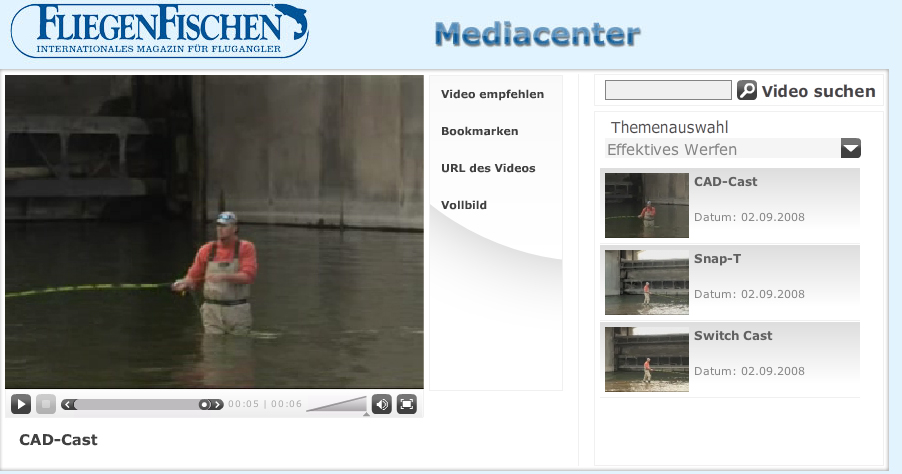Click Vollbild to enter fullscreen

click(464, 205)
